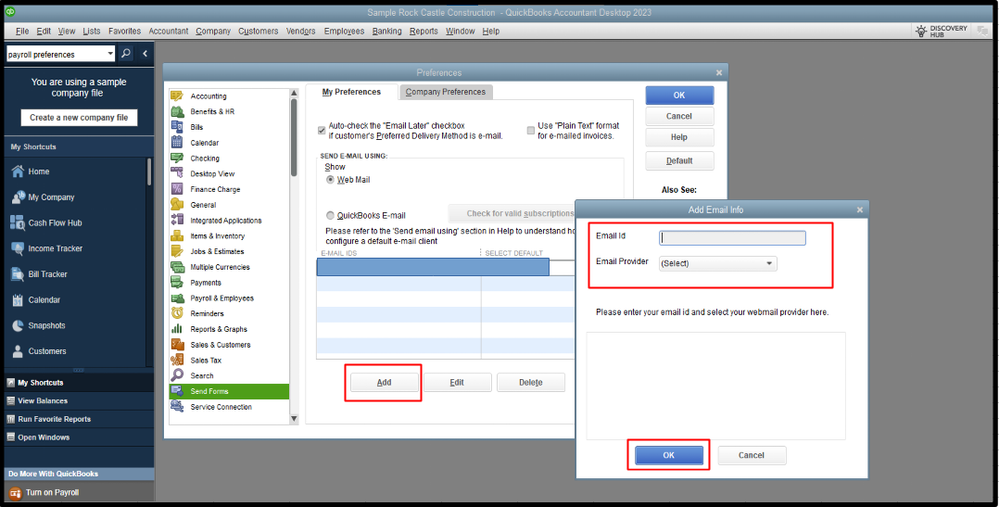Click the Sales & Customers icon

pos(177,345)
